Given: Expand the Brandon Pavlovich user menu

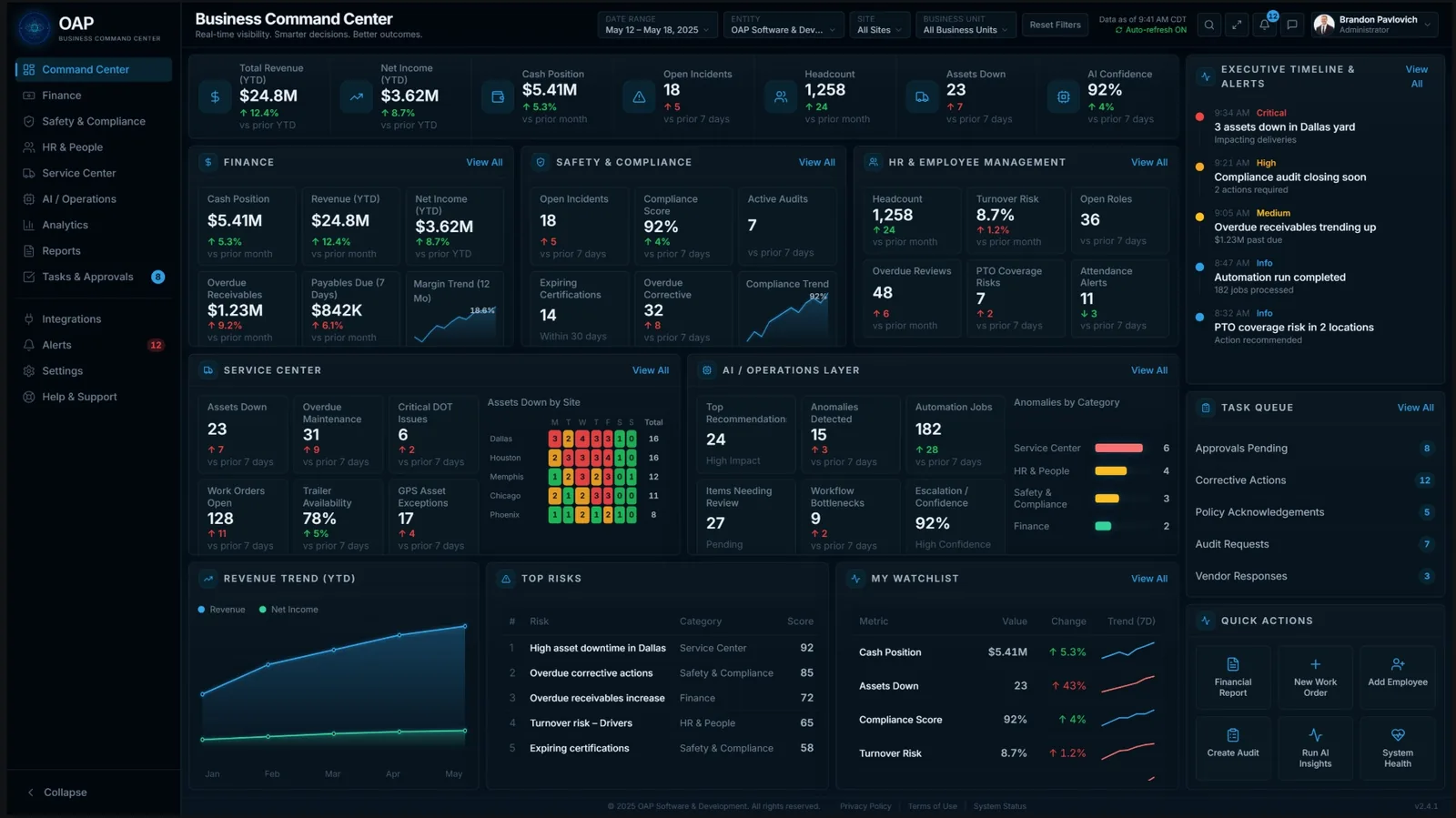Looking at the screenshot, I should pyautogui.click(x=1374, y=25).
